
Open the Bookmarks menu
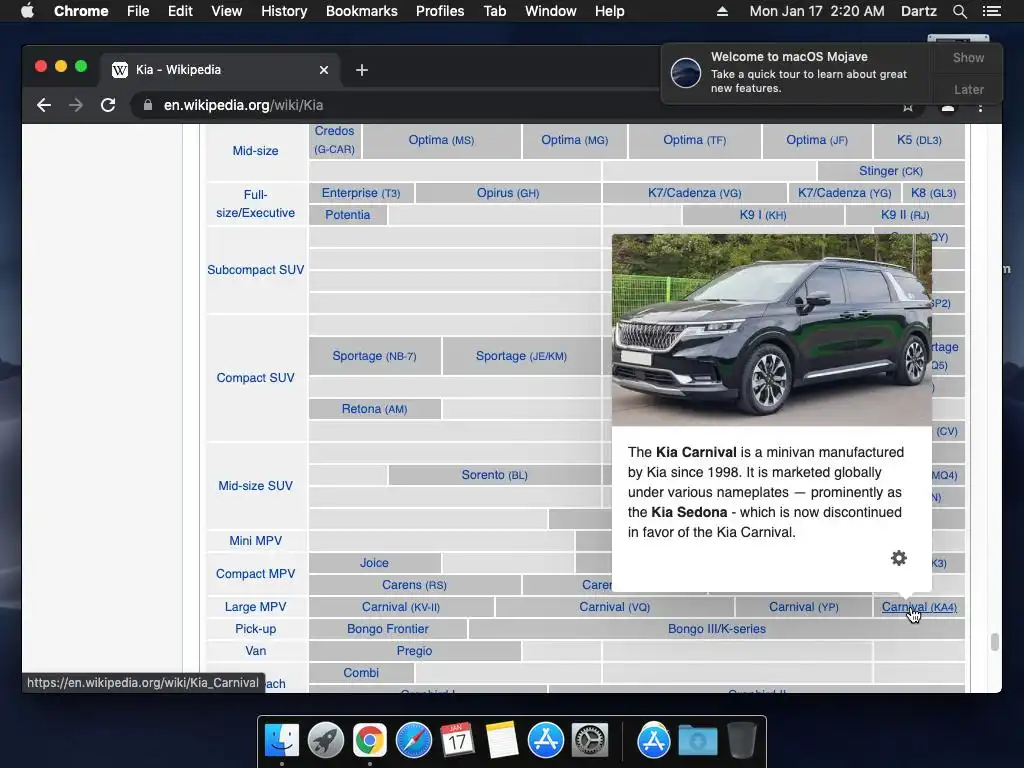point(362,11)
